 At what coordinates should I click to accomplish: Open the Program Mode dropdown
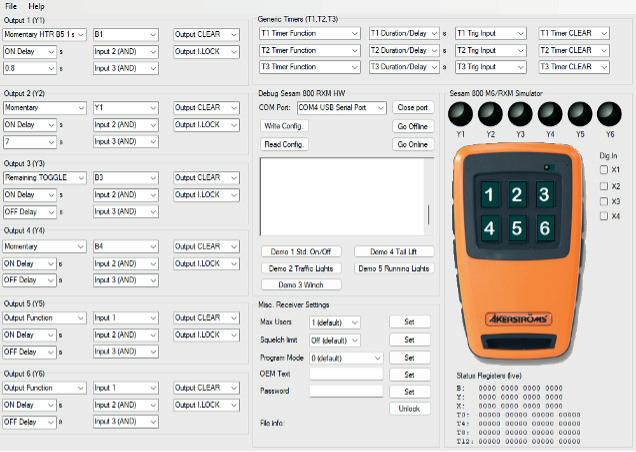point(346,358)
